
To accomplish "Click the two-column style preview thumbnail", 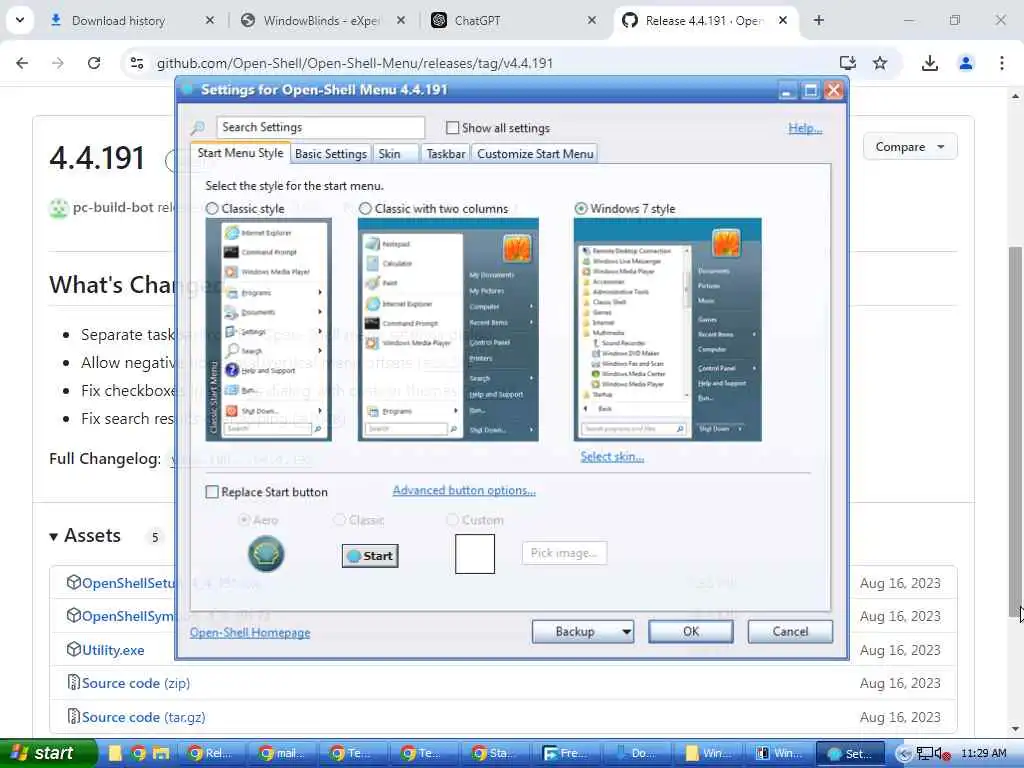I will pos(448,330).
